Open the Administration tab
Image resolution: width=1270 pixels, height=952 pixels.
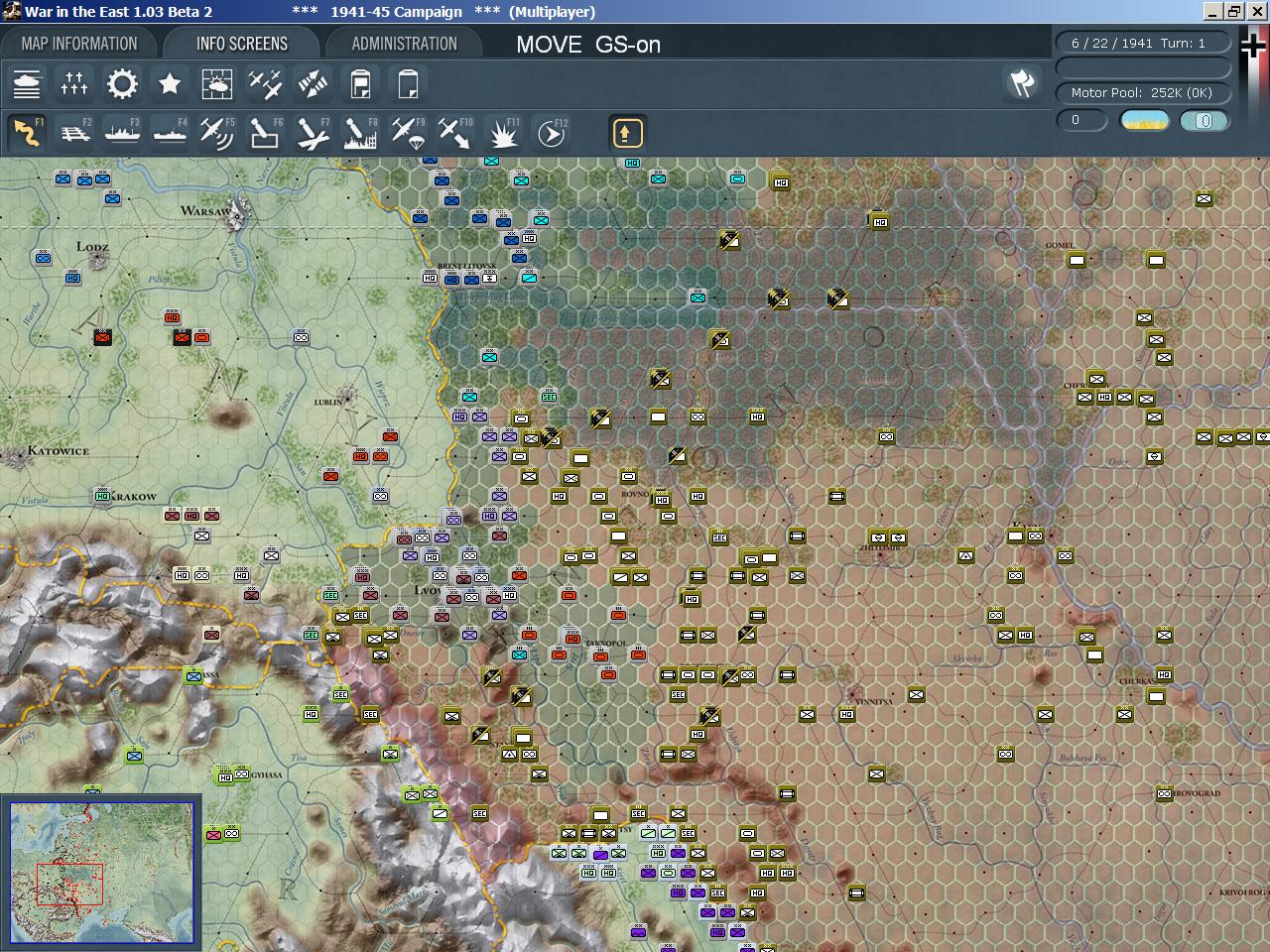(x=405, y=44)
